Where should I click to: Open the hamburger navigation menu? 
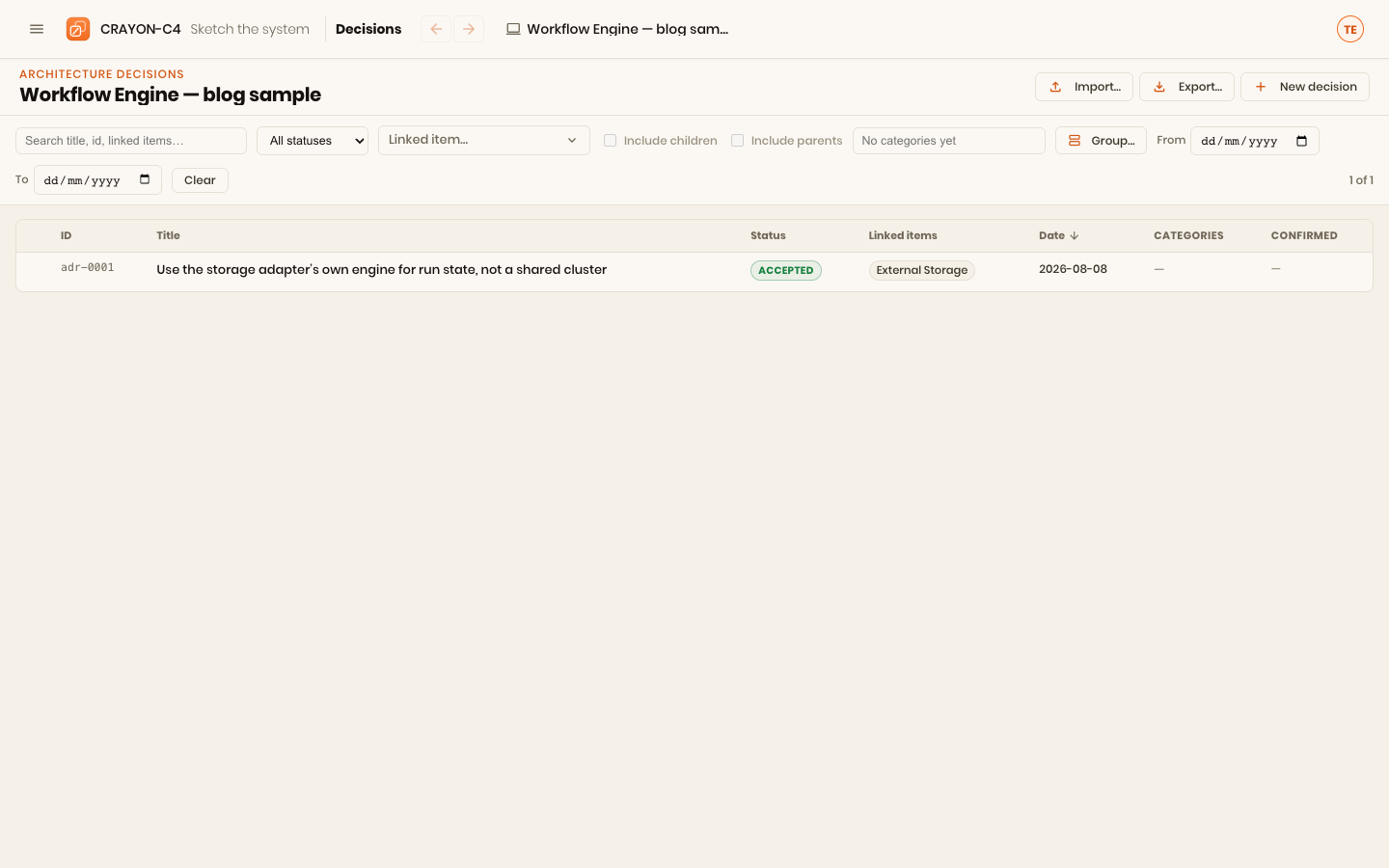coord(37,29)
